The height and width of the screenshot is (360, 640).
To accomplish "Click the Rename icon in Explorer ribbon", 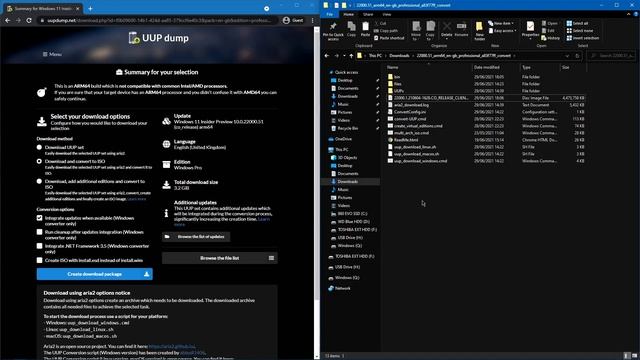I will 461,29.
